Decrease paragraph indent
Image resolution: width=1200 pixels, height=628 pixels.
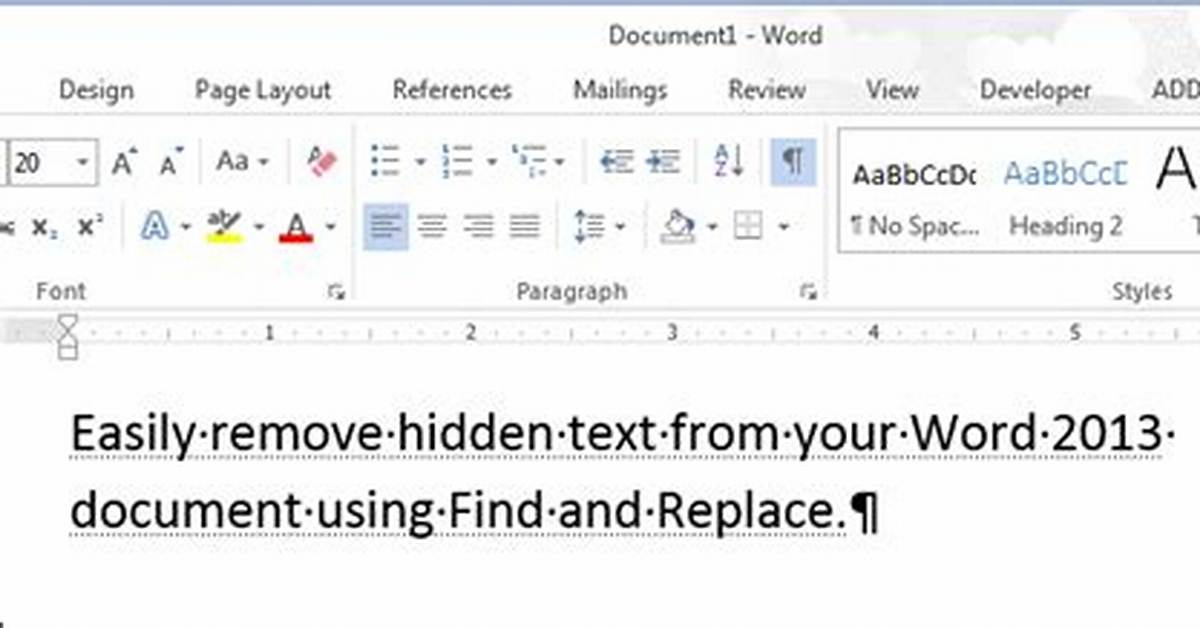[616, 161]
